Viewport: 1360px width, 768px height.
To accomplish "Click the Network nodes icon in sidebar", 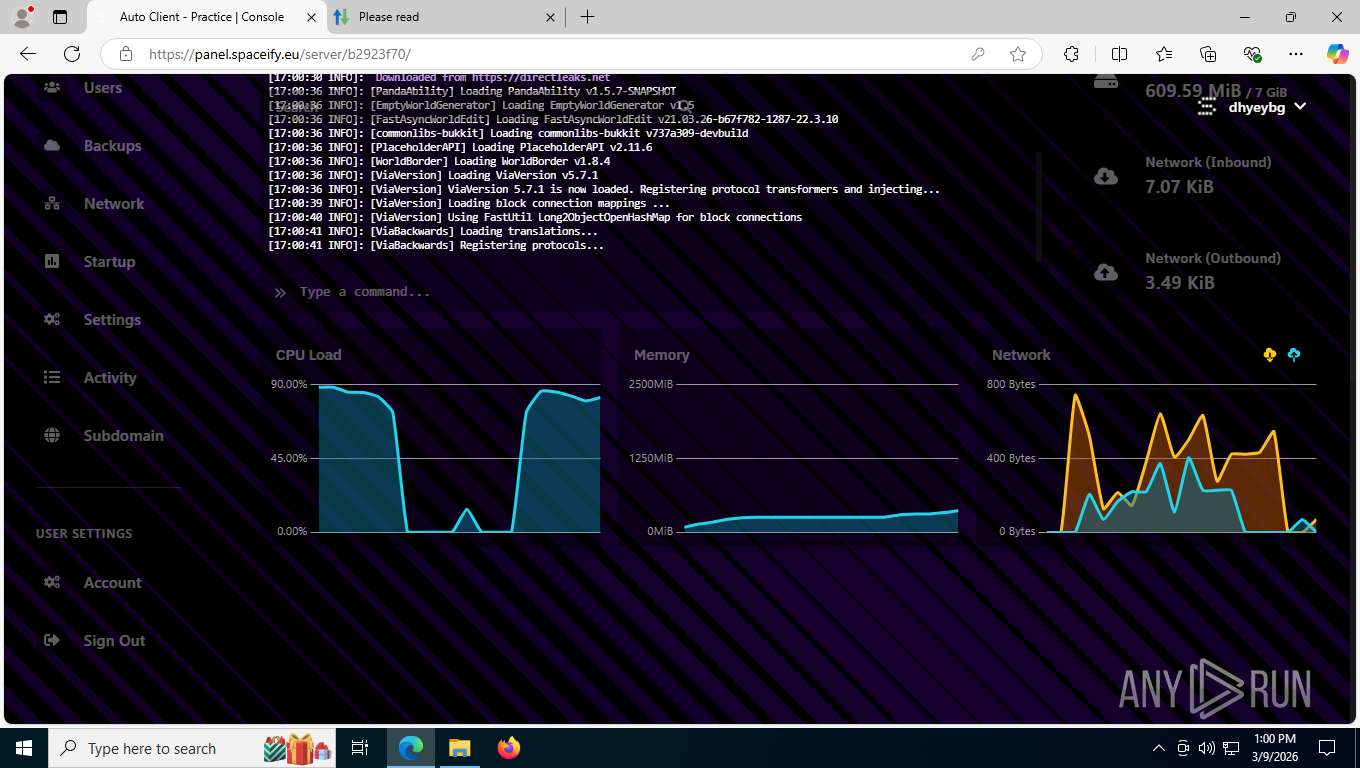I will (x=52, y=204).
